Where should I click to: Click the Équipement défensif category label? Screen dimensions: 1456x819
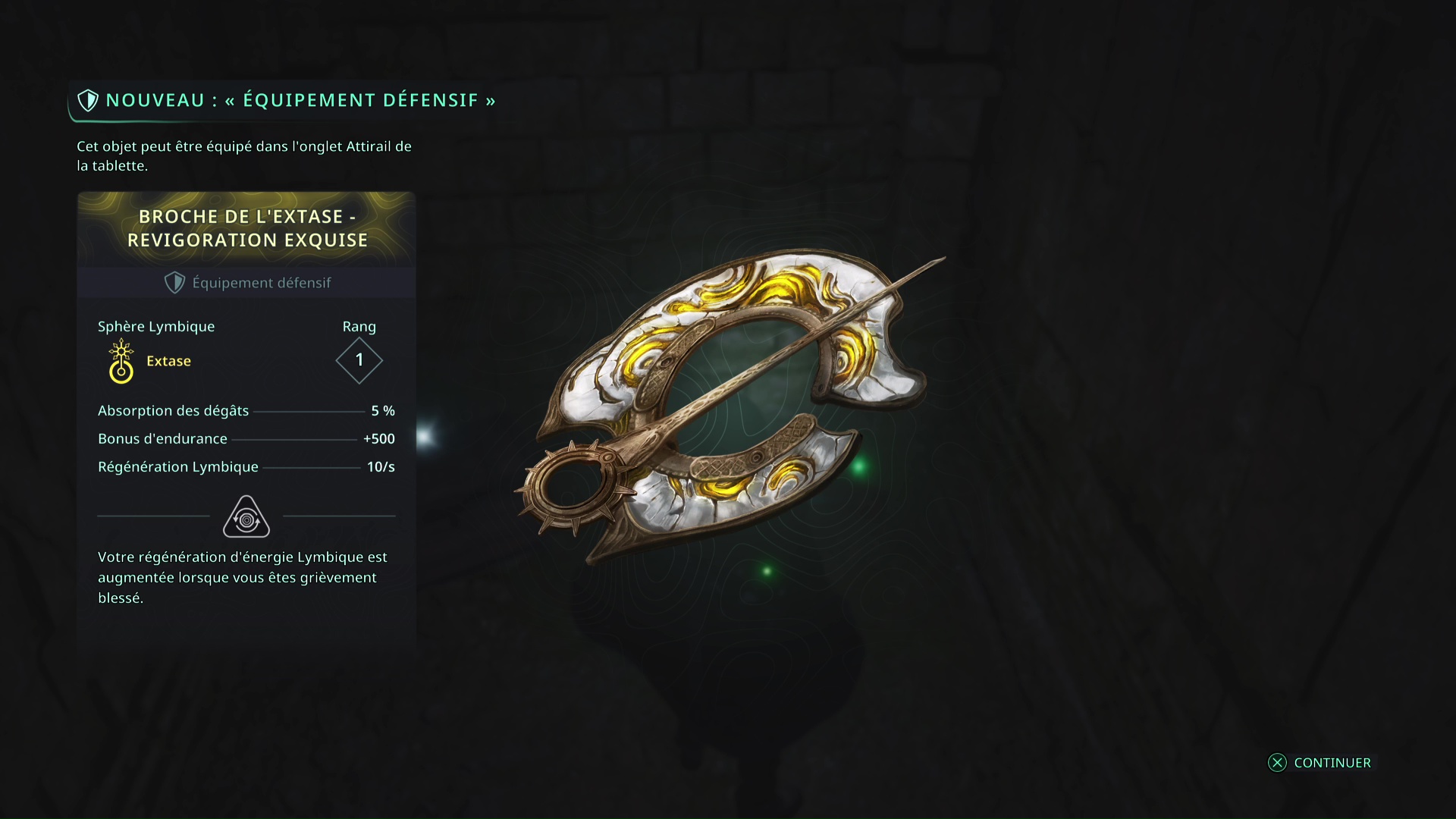262,283
